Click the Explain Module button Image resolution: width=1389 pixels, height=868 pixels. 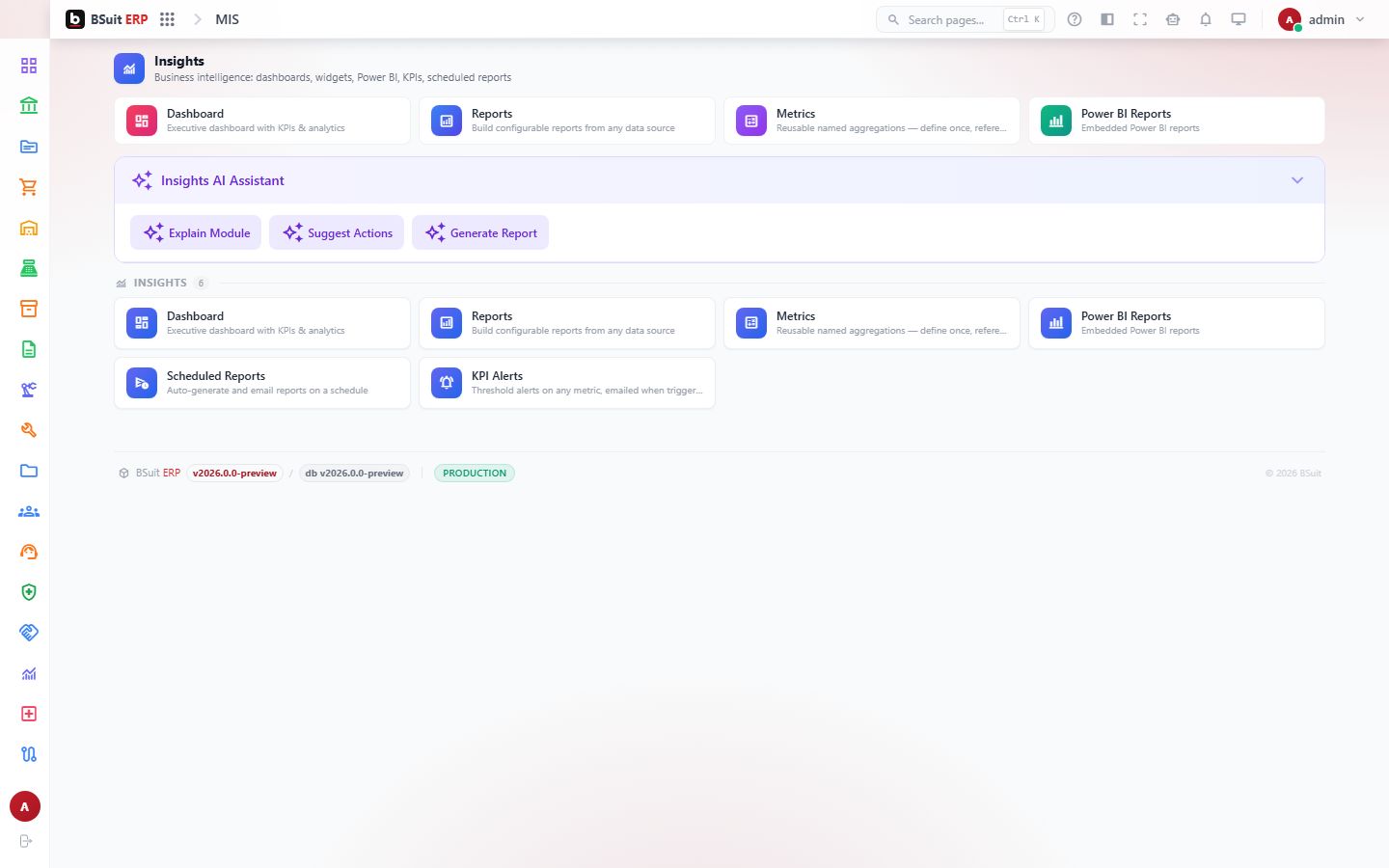click(196, 232)
